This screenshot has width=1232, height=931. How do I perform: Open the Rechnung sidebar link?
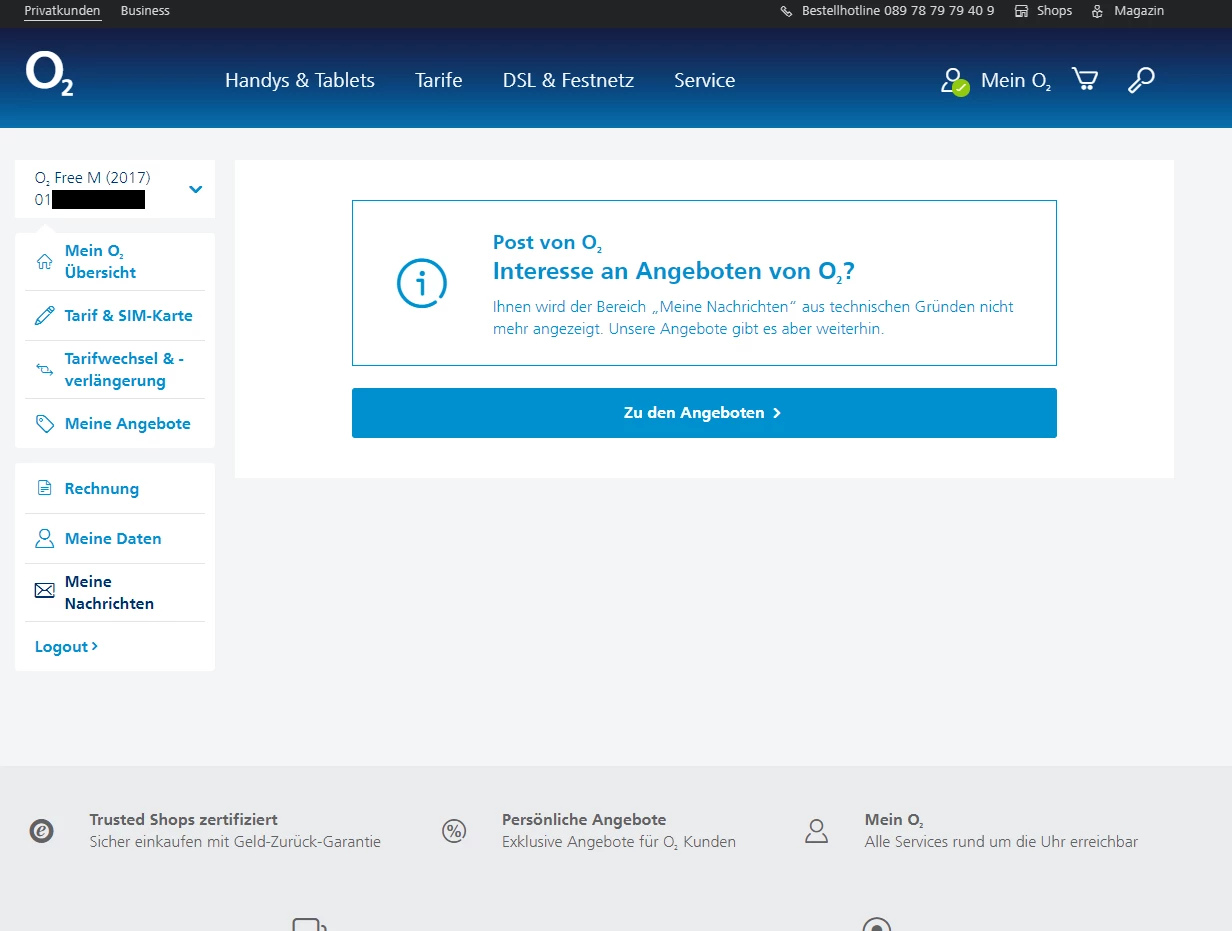point(102,489)
